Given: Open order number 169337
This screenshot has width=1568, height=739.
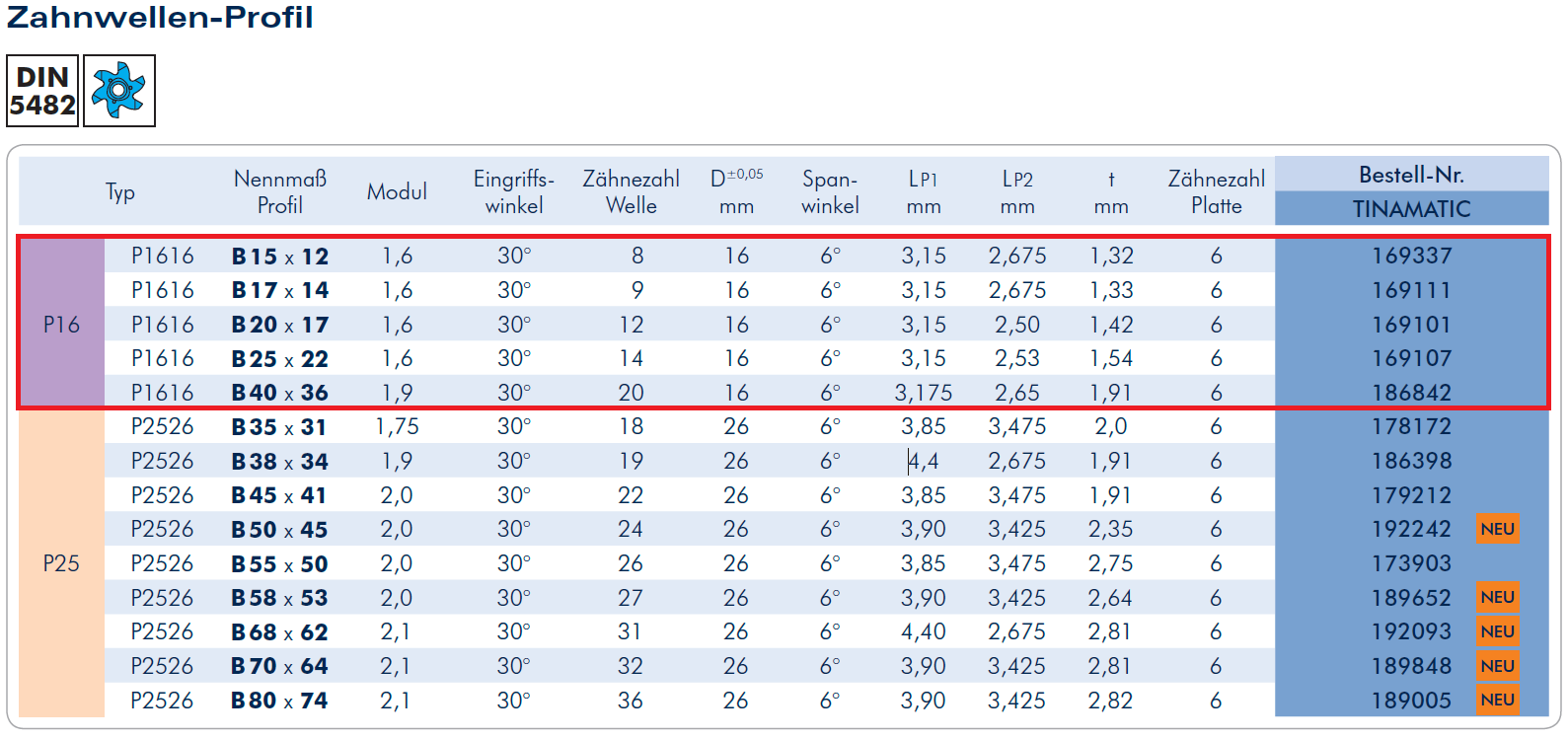Looking at the screenshot, I should (1411, 256).
